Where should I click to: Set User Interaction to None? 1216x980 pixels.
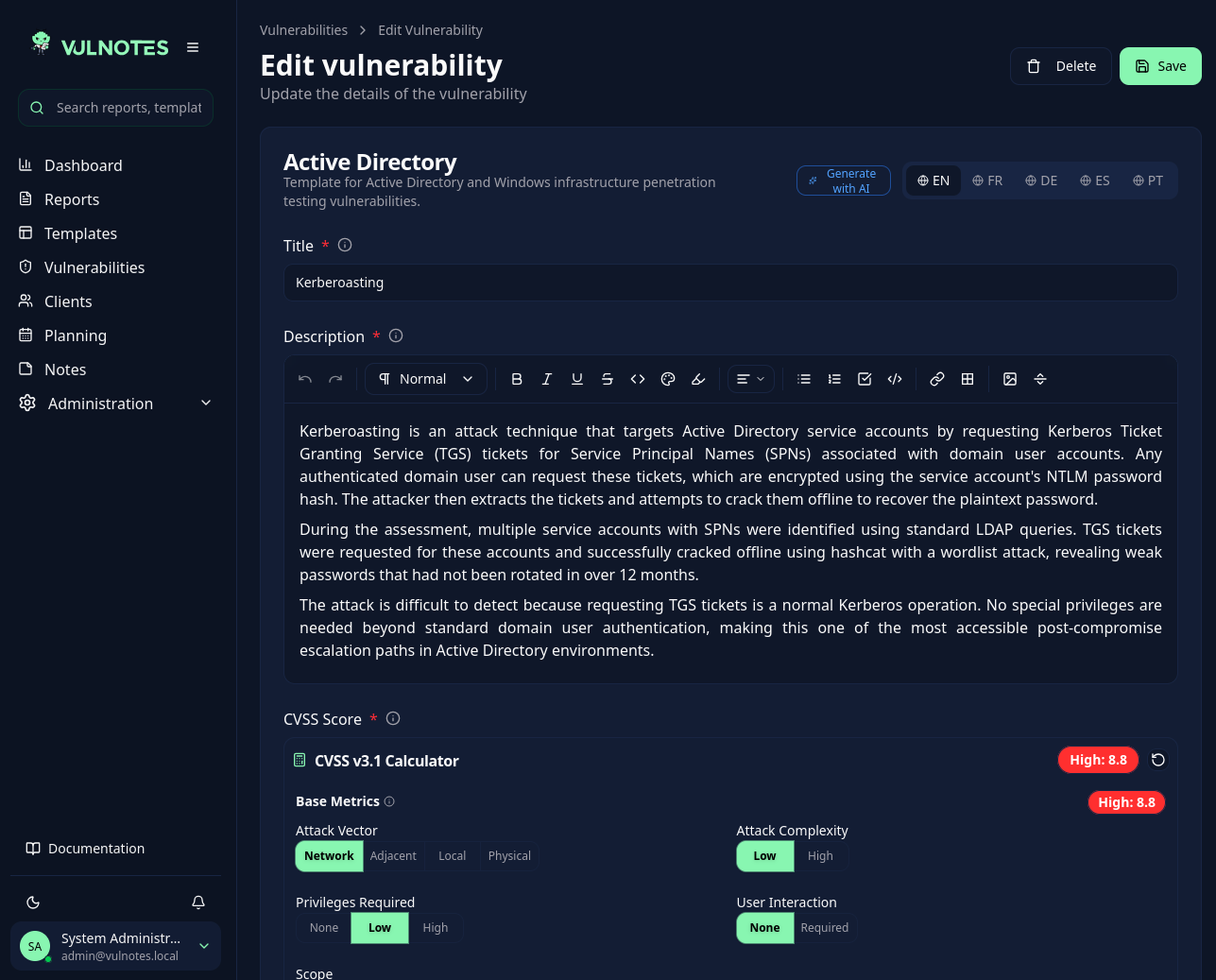point(764,928)
